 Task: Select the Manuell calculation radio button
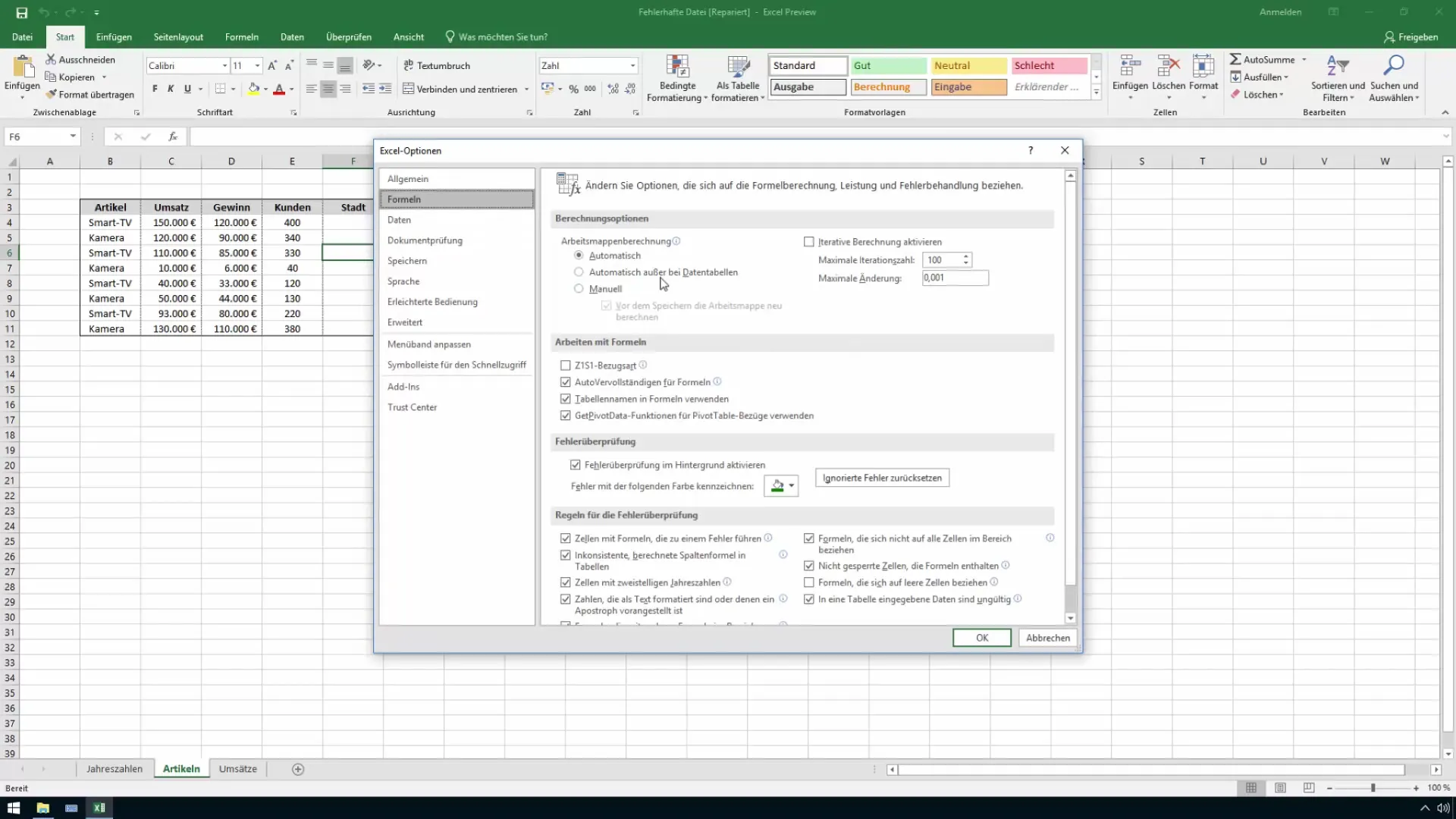click(579, 289)
